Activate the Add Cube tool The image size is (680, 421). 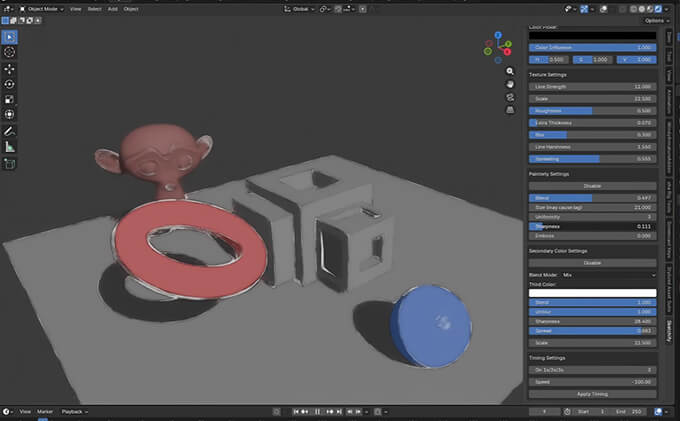(x=10, y=163)
